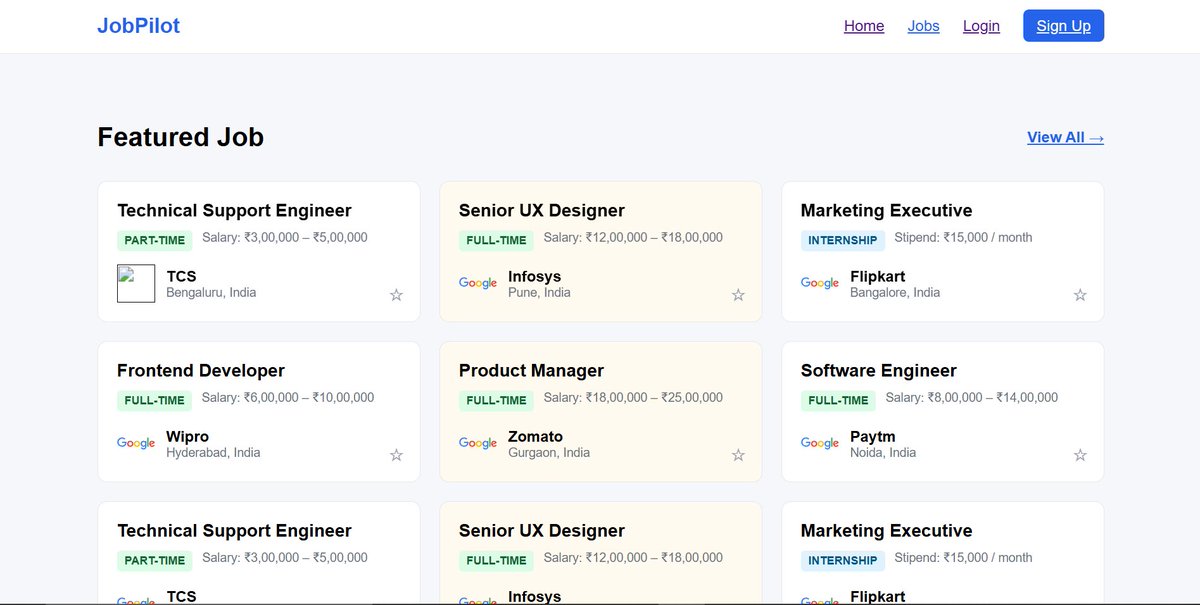Click the Bengaluru, India location text

point(211,293)
